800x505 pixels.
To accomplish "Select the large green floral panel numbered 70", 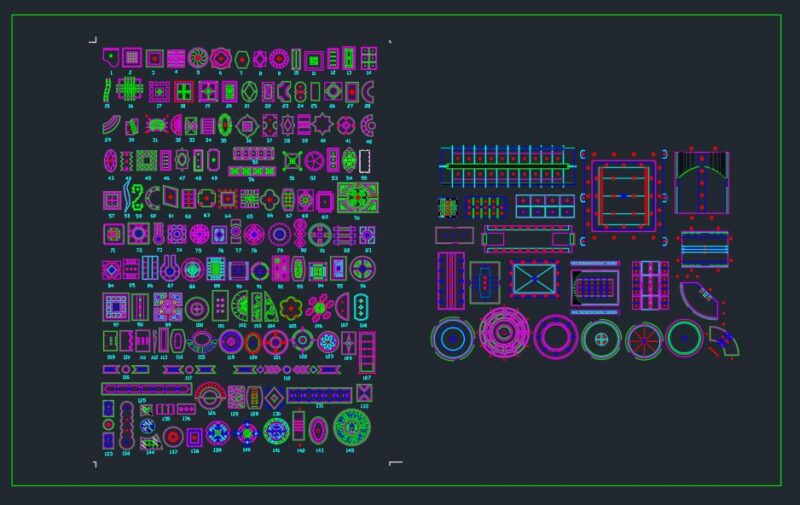I will (x=358, y=197).
